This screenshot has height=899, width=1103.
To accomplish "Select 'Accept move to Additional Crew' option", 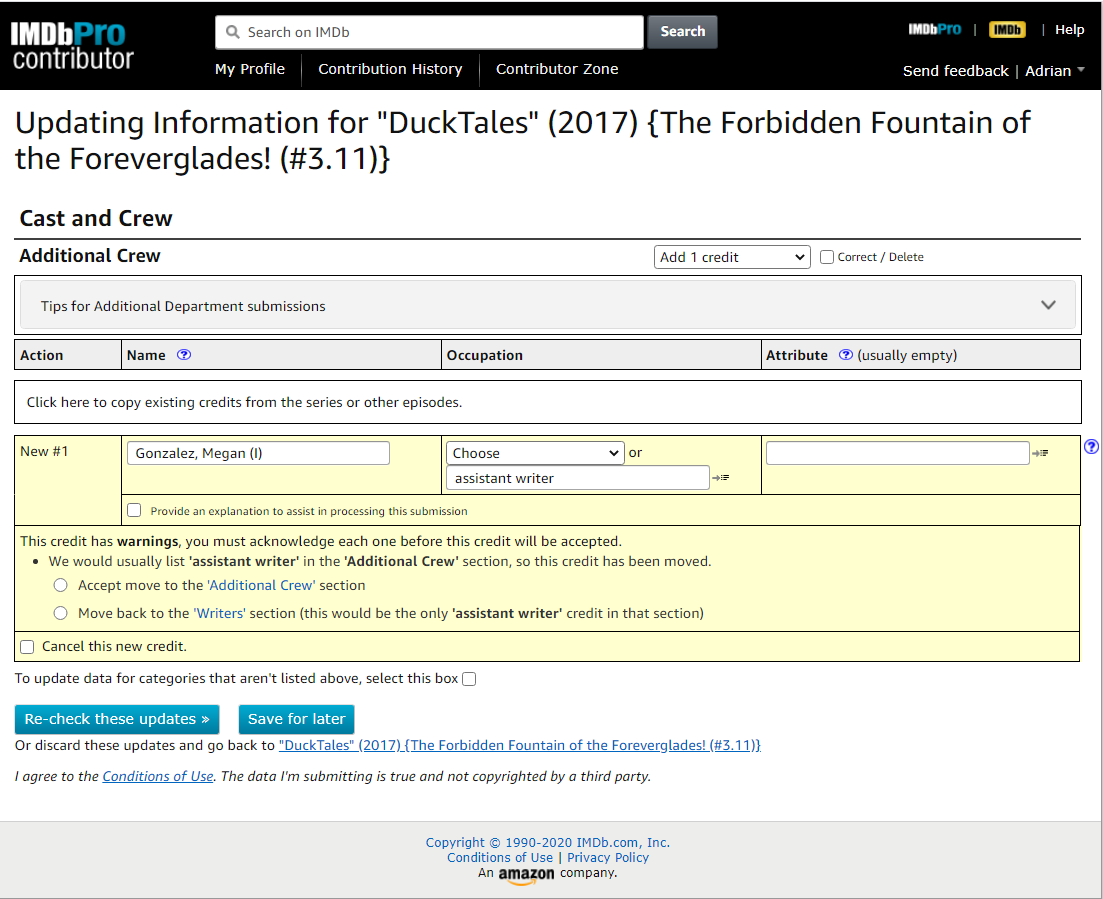I will pos(61,585).
